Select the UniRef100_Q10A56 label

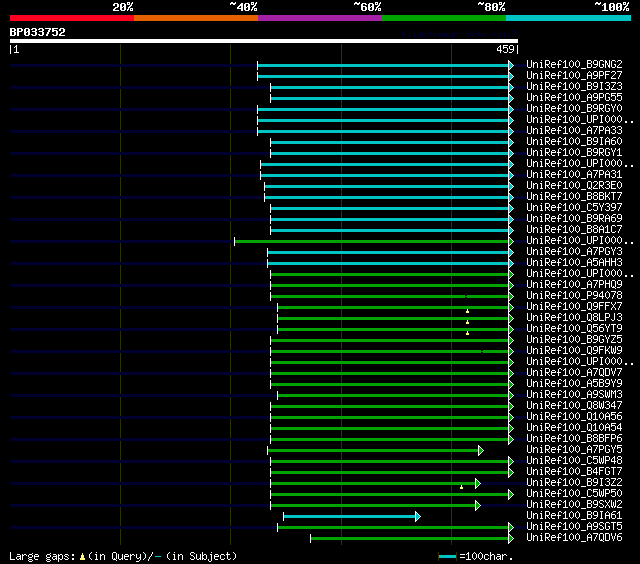coord(574,417)
